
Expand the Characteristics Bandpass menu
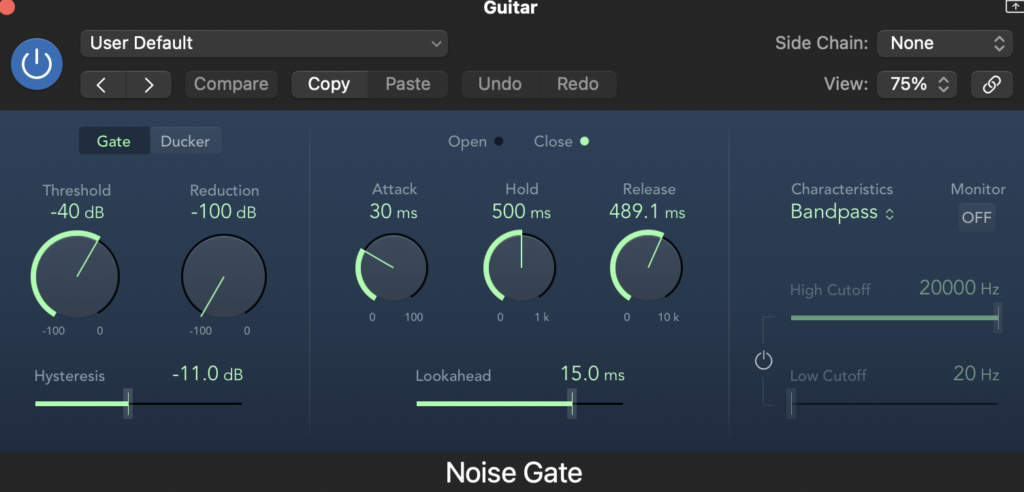point(842,212)
